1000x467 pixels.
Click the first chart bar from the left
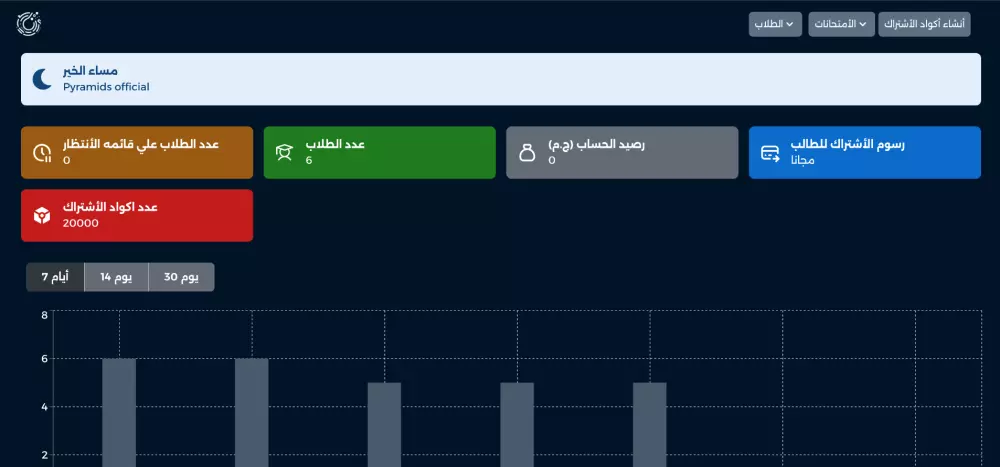[x=119, y=412]
